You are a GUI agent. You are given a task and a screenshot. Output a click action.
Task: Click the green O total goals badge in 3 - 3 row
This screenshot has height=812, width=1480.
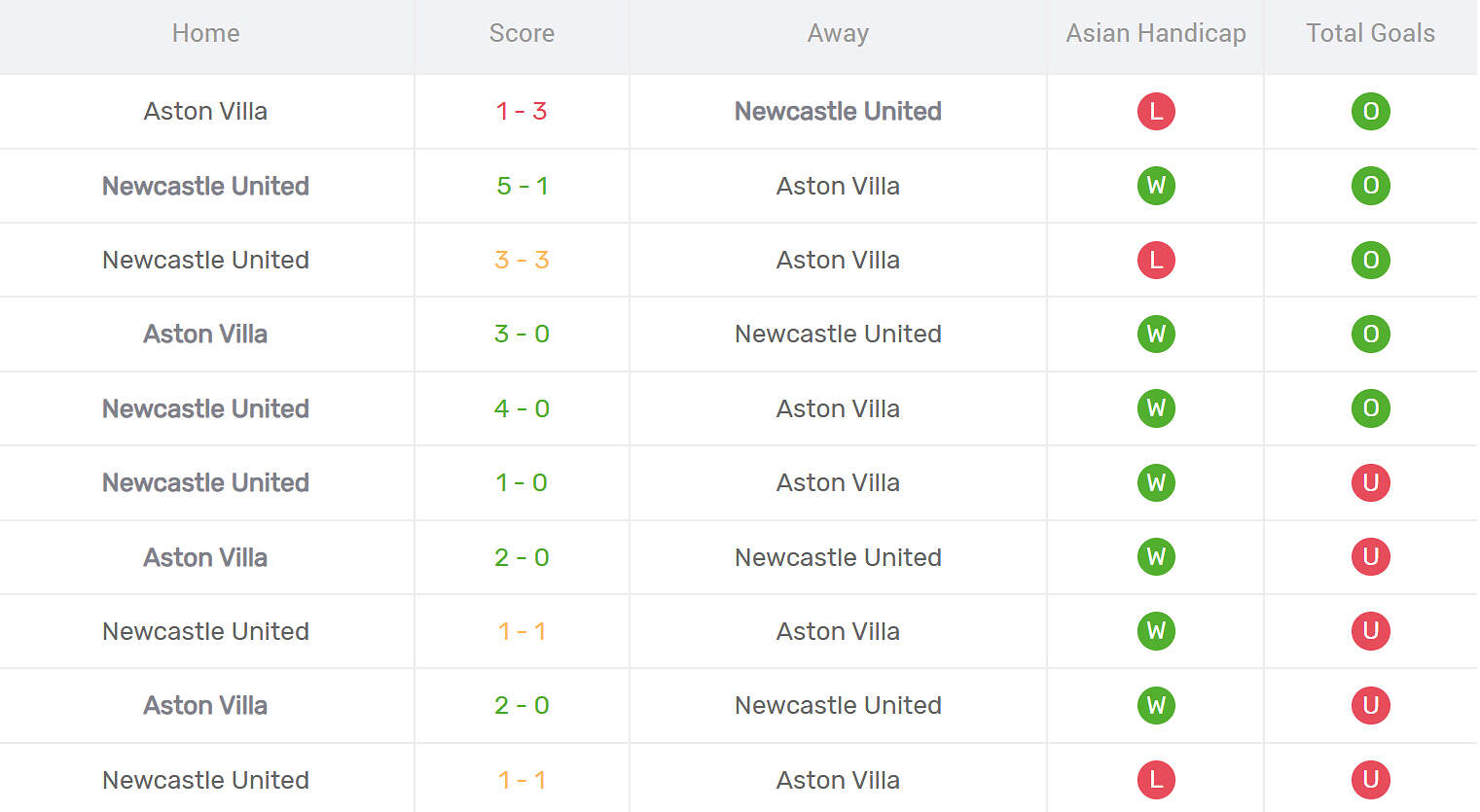pyautogui.click(x=1370, y=261)
